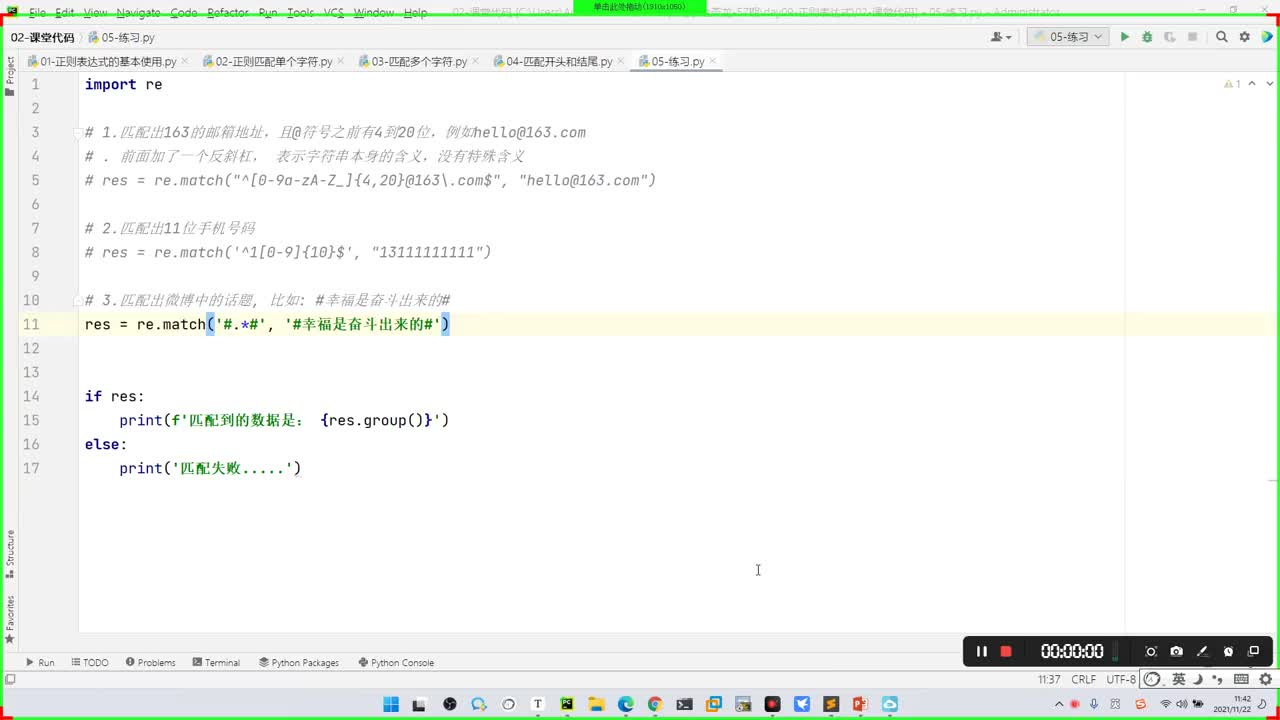Open the Problems tool window
Image resolution: width=1280 pixels, height=720 pixels.
tap(150, 662)
